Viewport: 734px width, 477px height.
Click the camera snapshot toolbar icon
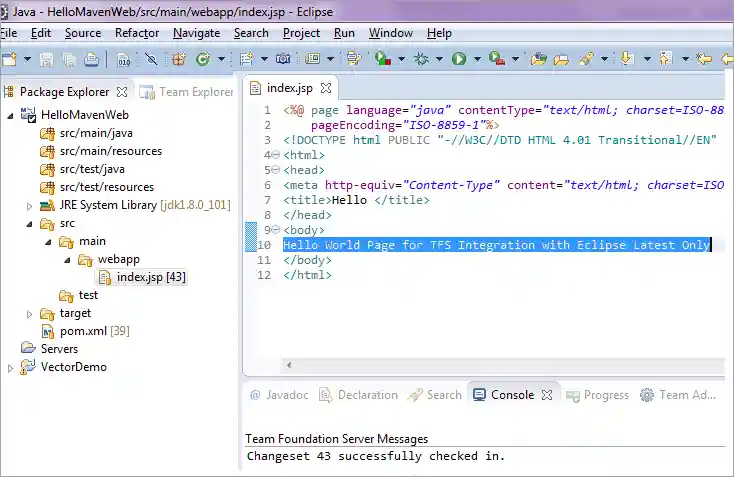coord(283,59)
